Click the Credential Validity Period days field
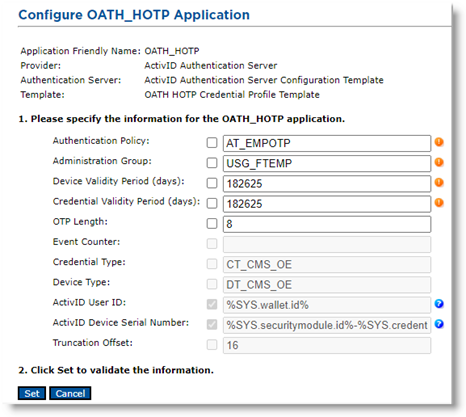This screenshot has height=417, width=466. click(x=327, y=204)
